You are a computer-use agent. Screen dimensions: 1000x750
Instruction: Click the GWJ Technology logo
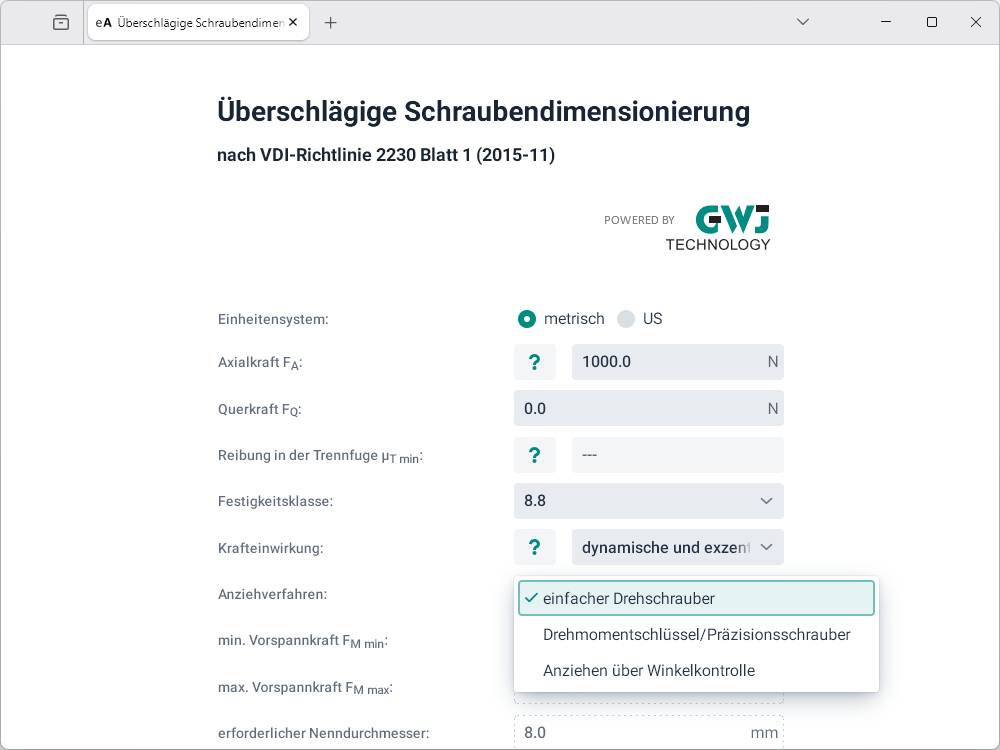(x=718, y=228)
